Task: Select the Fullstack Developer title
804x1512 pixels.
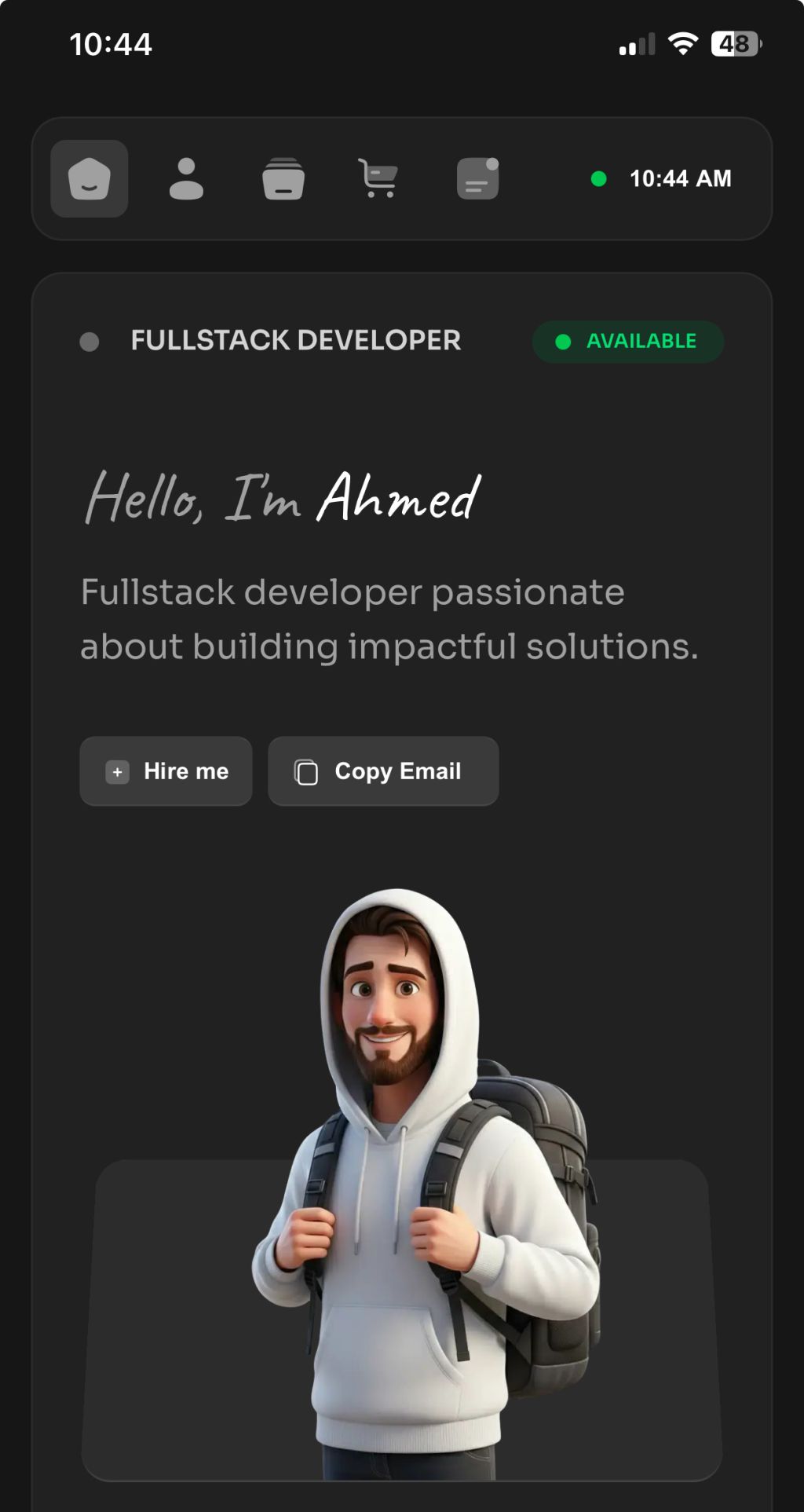Action: tap(296, 341)
